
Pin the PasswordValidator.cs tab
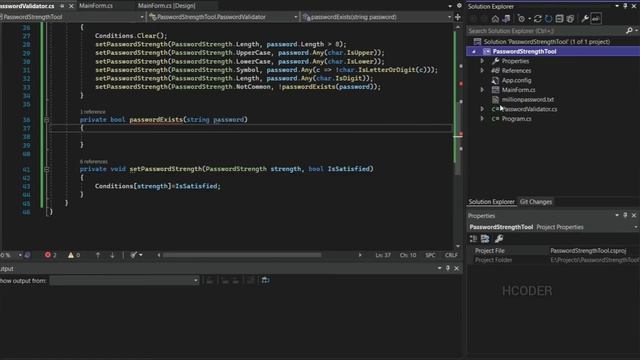point(62,6)
